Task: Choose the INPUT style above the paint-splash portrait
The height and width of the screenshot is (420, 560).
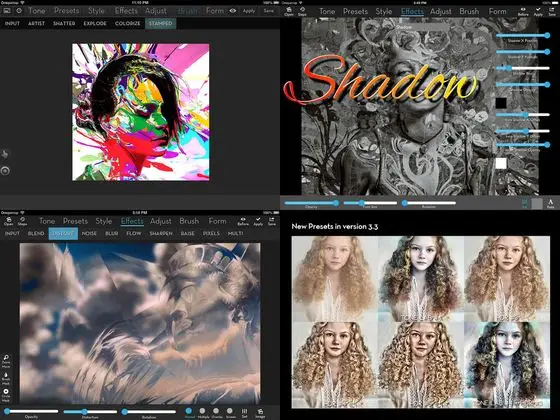Action: click(x=12, y=24)
